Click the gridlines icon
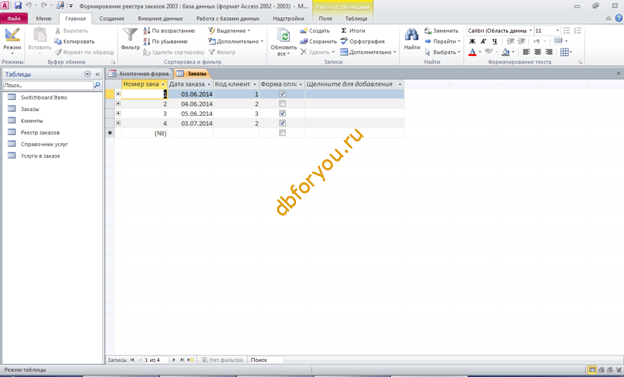Image resolution: width=624 pixels, height=377 pixels. point(564,52)
